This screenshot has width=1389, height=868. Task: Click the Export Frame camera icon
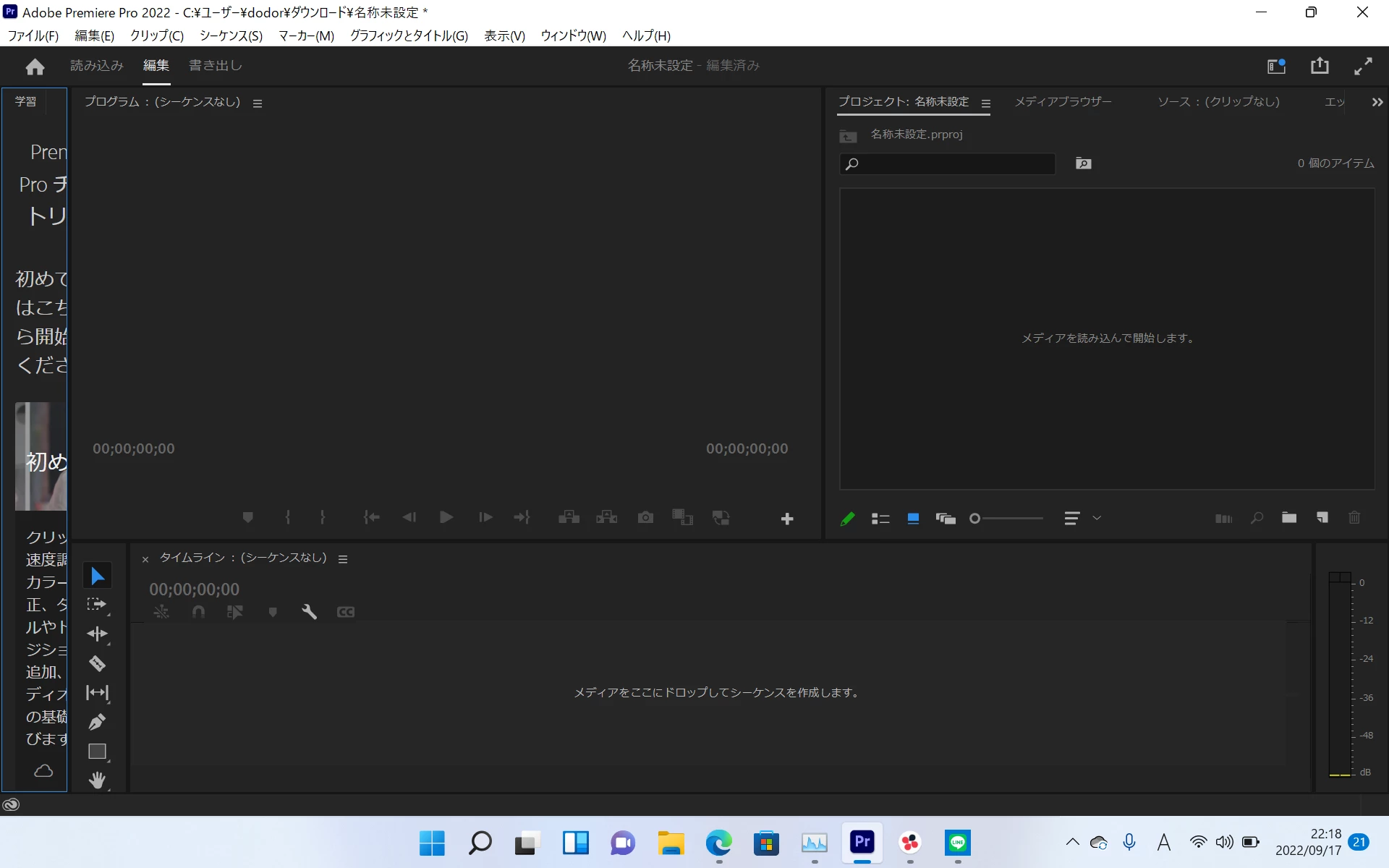(645, 518)
